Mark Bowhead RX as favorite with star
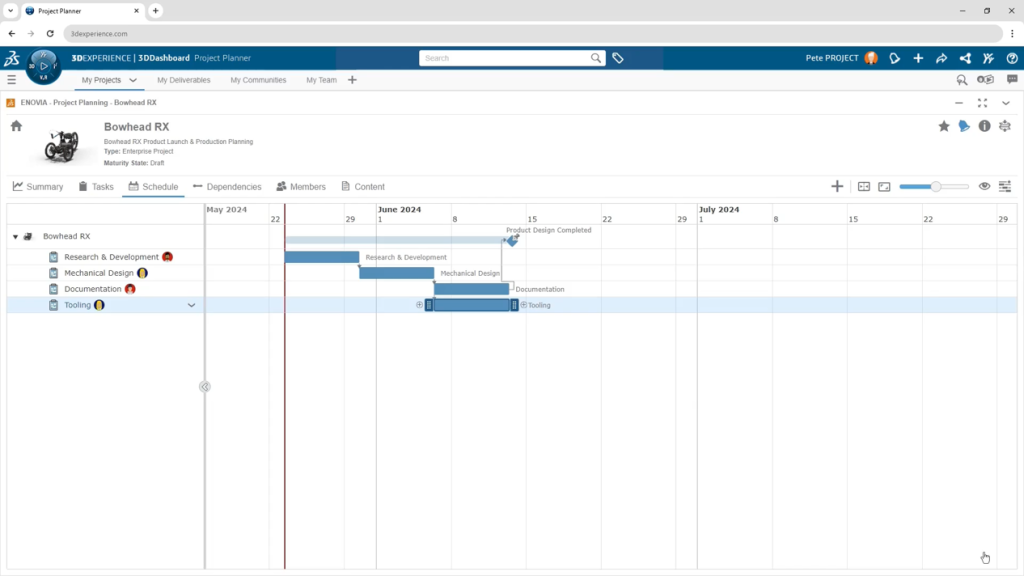The width and height of the screenshot is (1024, 576). [943, 126]
